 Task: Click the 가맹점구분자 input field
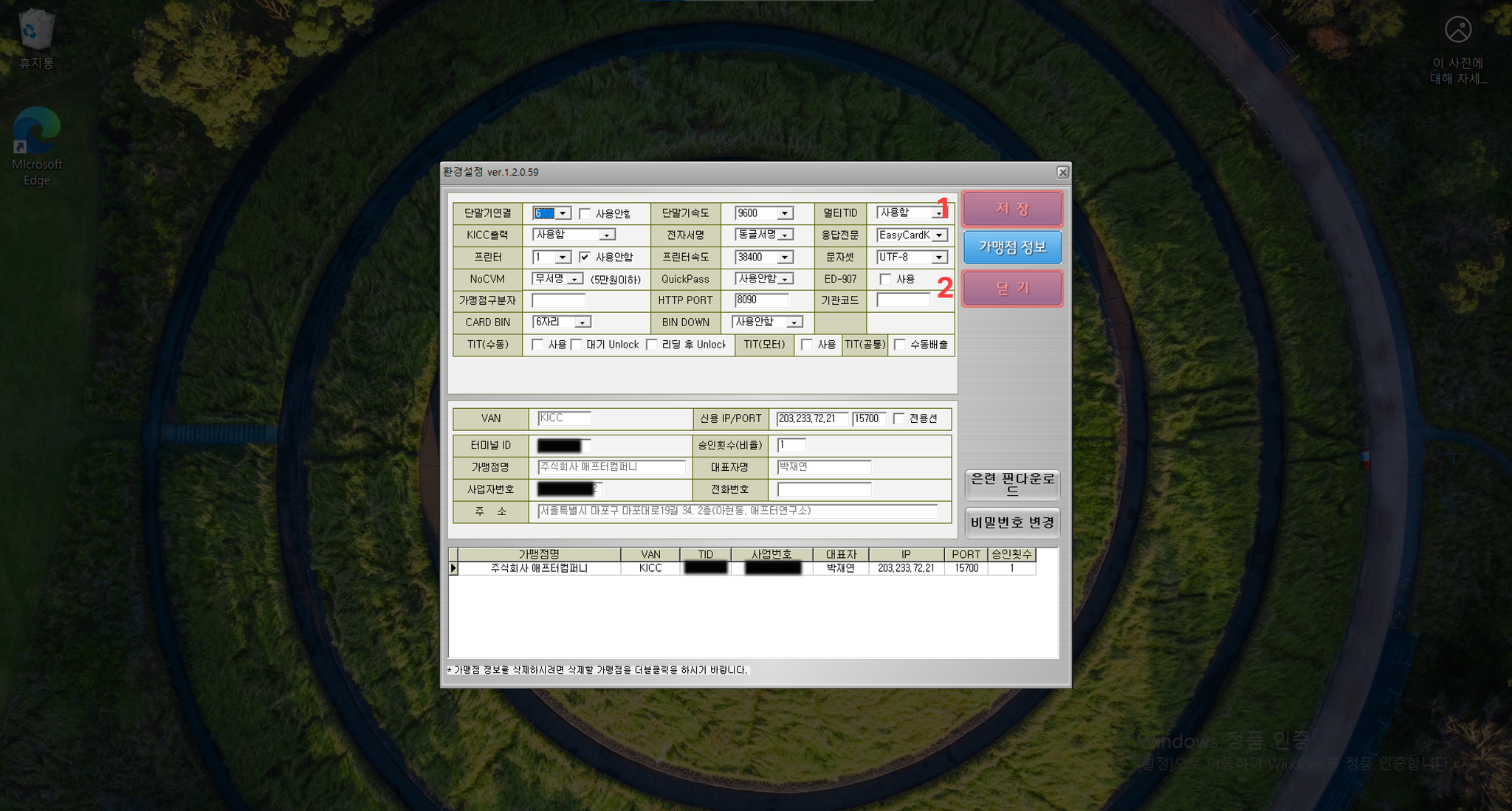click(558, 300)
